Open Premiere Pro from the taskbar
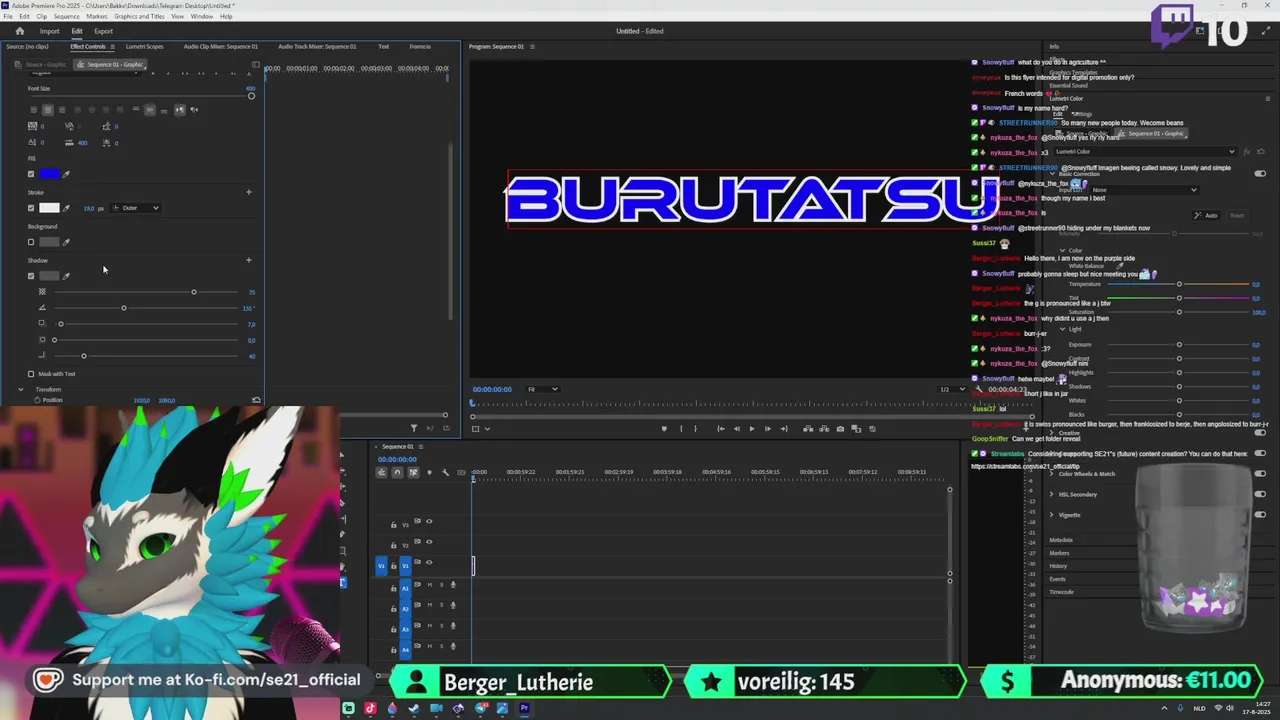 point(524,708)
